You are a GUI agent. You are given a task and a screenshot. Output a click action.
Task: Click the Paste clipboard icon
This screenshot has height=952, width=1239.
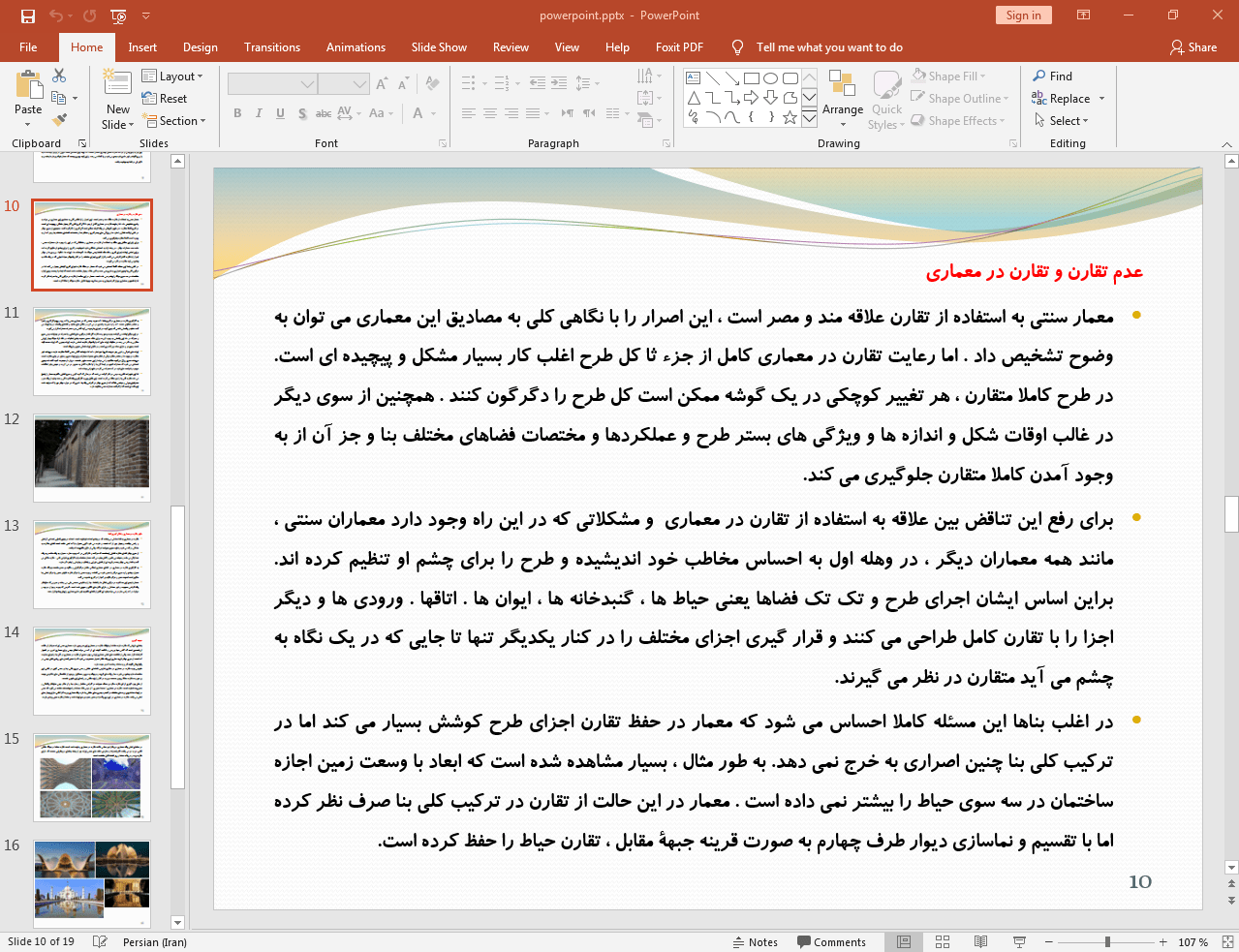click(x=29, y=85)
